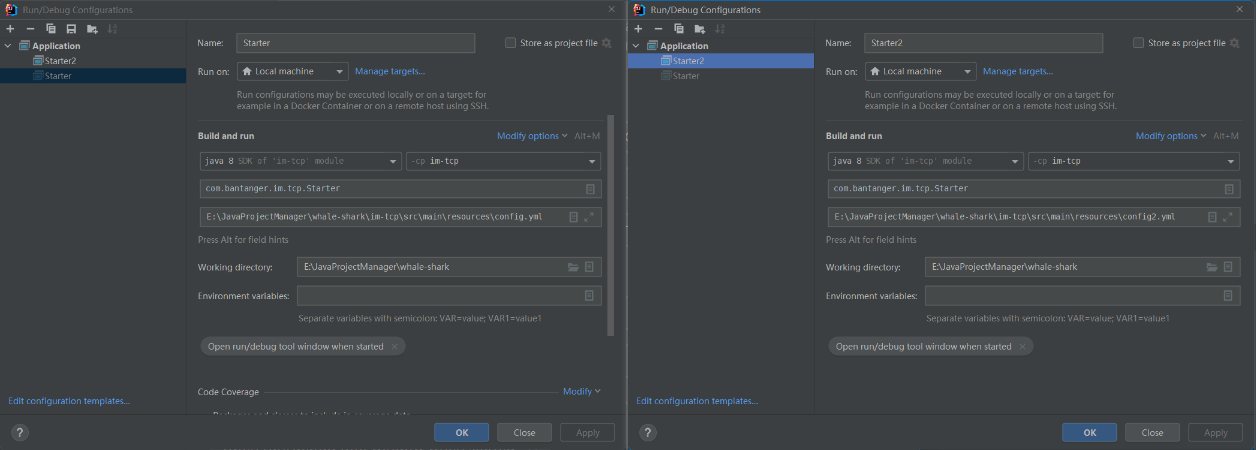Select unselected Starter2 item in configuration tree
Screen dimensions: 1256x450
[x=59, y=61]
